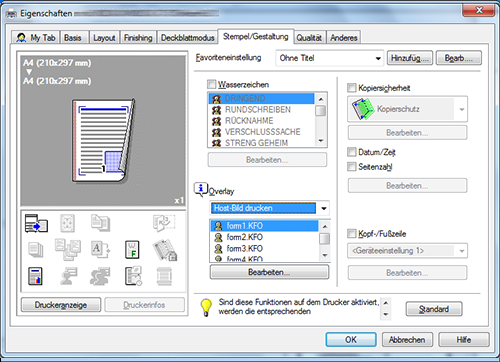This screenshot has width=500, height=362.
Task: Click the stamp icon beside DRINGEND
Action: (x=217, y=99)
